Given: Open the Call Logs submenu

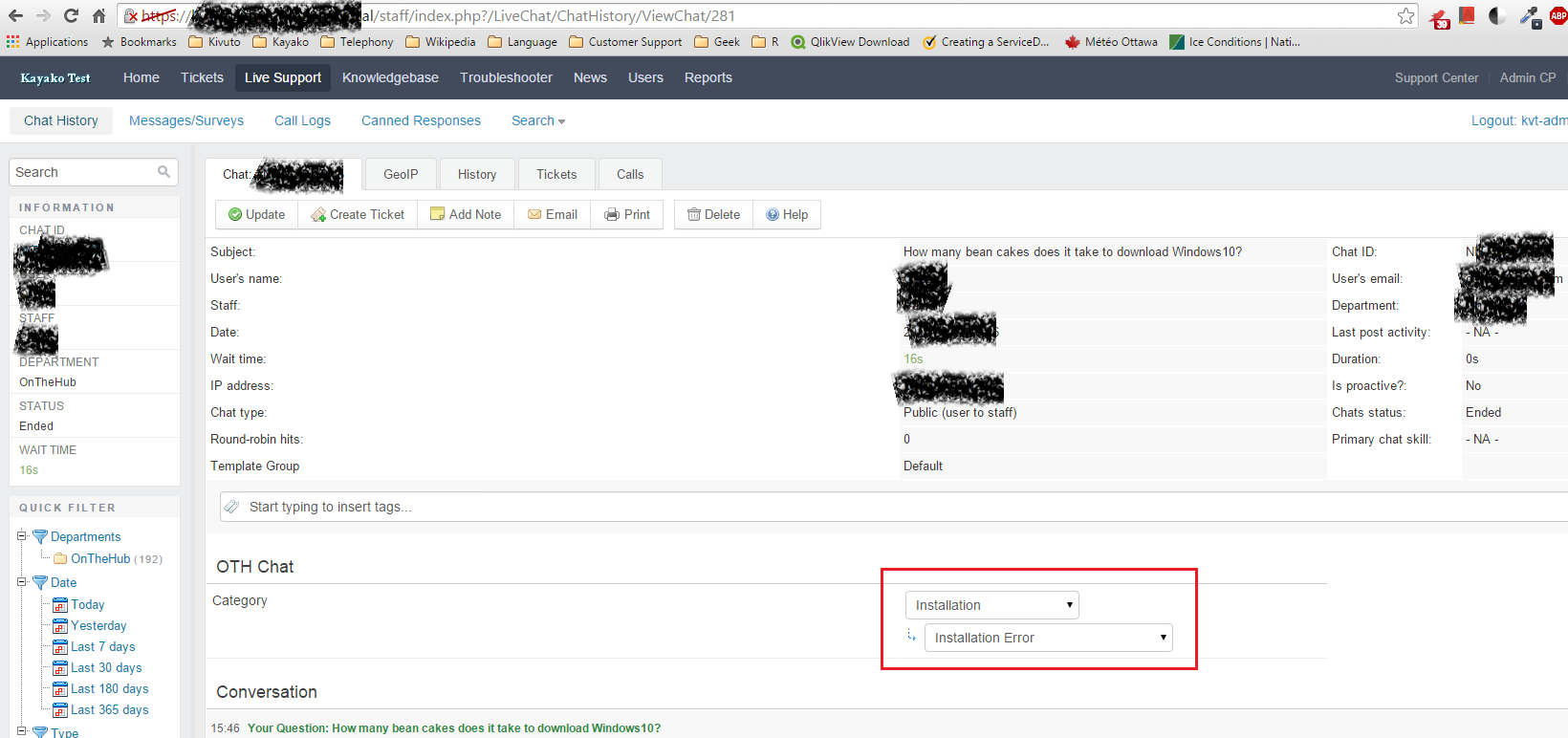Looking at the screenshot, I should [302, 120].
